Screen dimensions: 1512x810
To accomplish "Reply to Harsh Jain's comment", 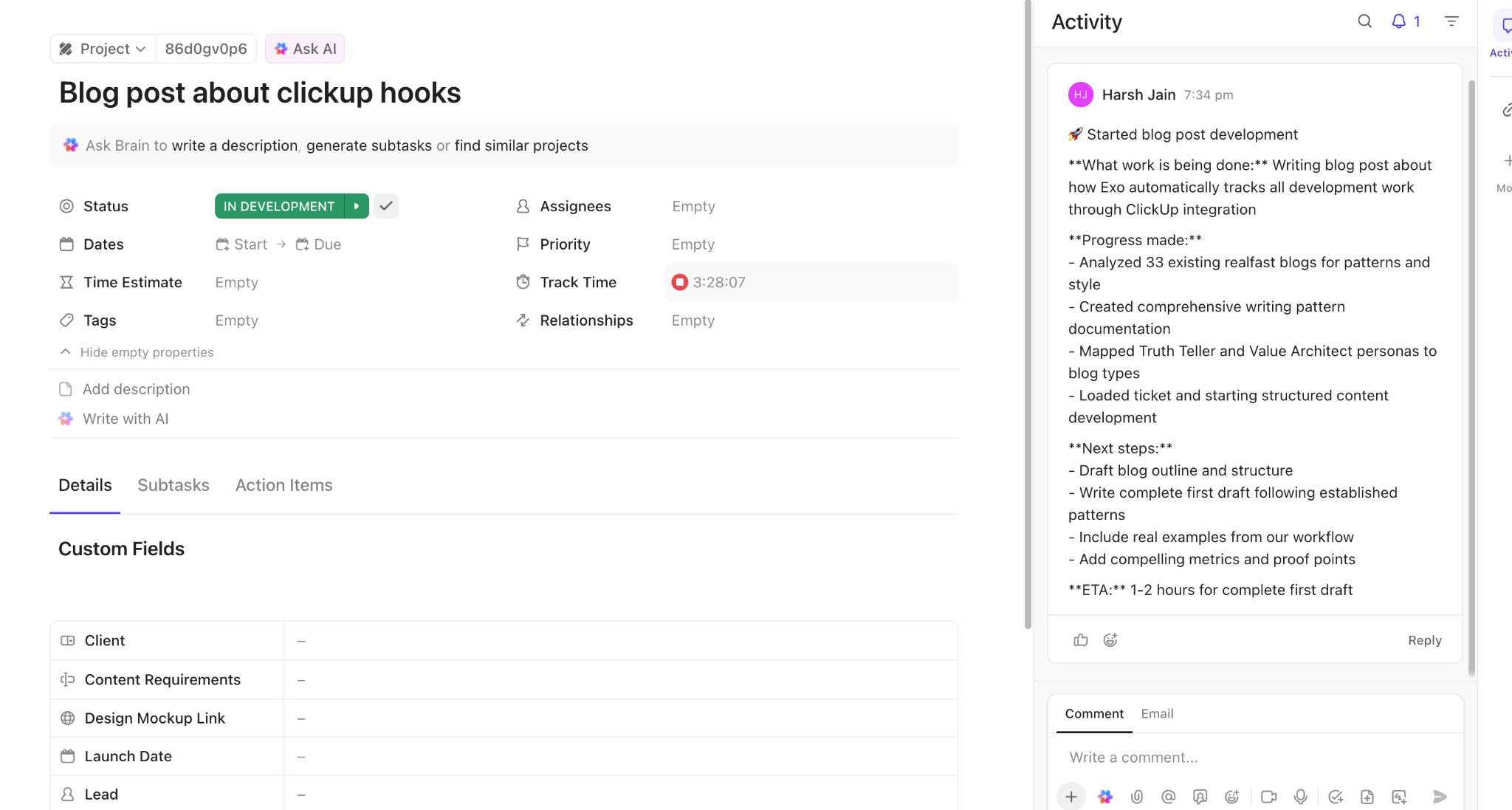I will [x=1424, y=640].
